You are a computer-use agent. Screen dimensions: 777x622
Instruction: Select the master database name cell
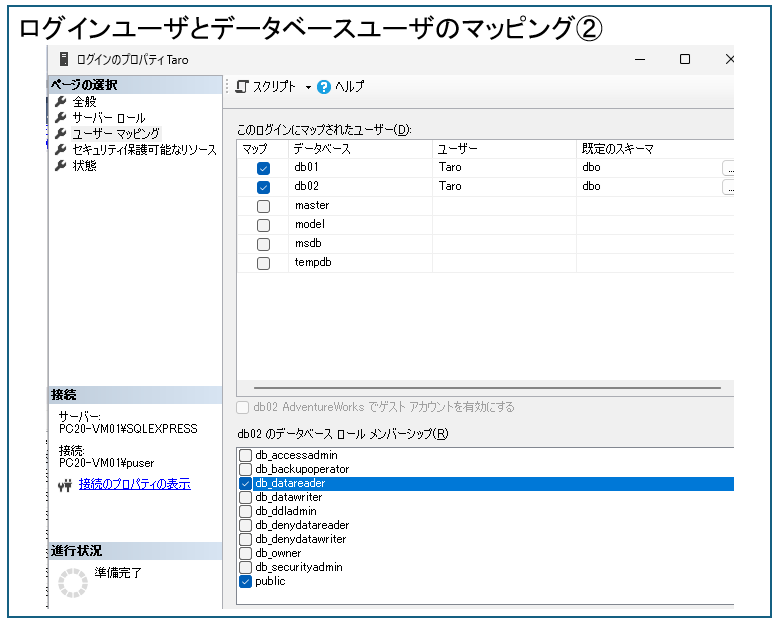coord(360,206)
